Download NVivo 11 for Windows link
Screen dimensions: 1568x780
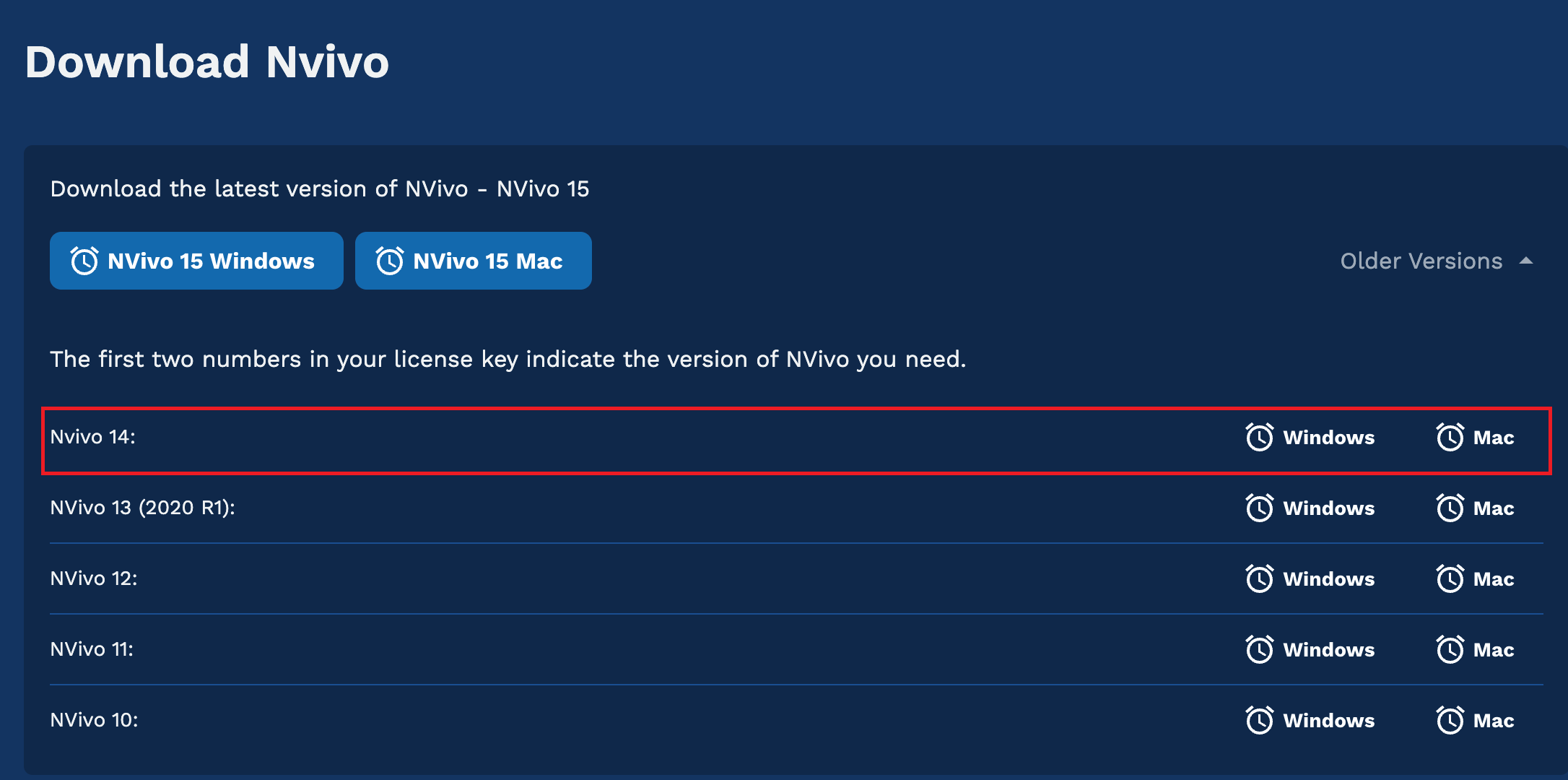[1310, 649]
